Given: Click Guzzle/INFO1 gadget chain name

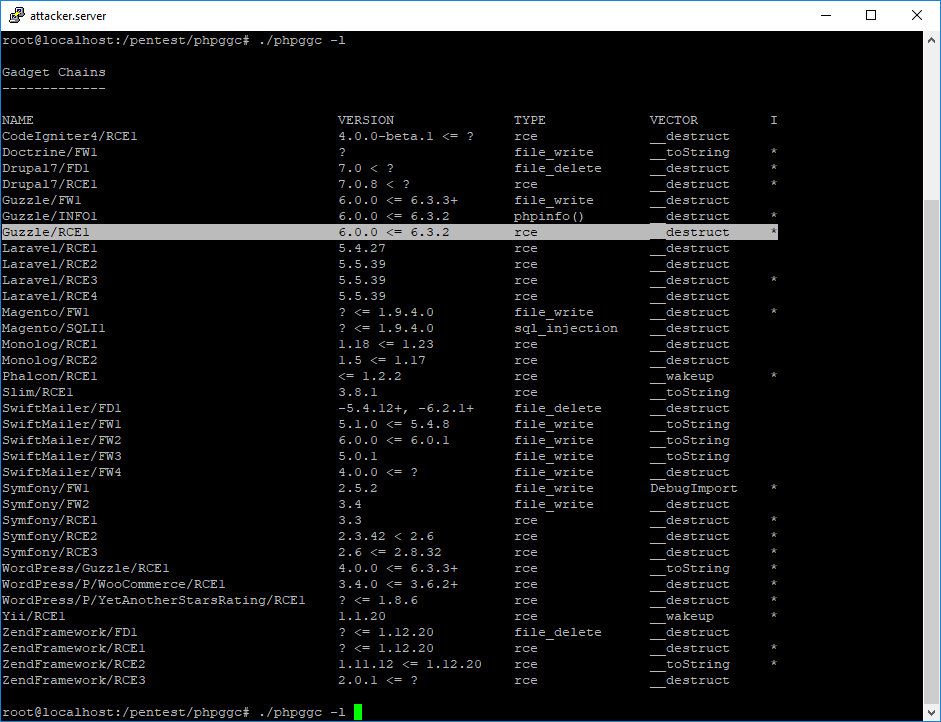Looking at the screenshot, I should (x=50, y=216).
